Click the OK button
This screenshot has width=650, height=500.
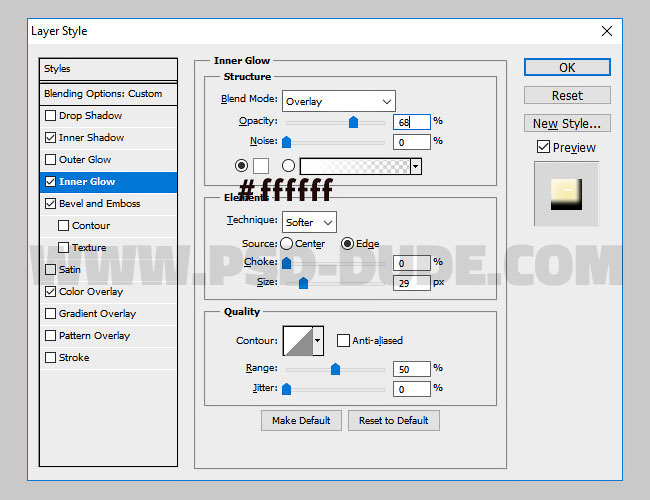pos(567,67)
